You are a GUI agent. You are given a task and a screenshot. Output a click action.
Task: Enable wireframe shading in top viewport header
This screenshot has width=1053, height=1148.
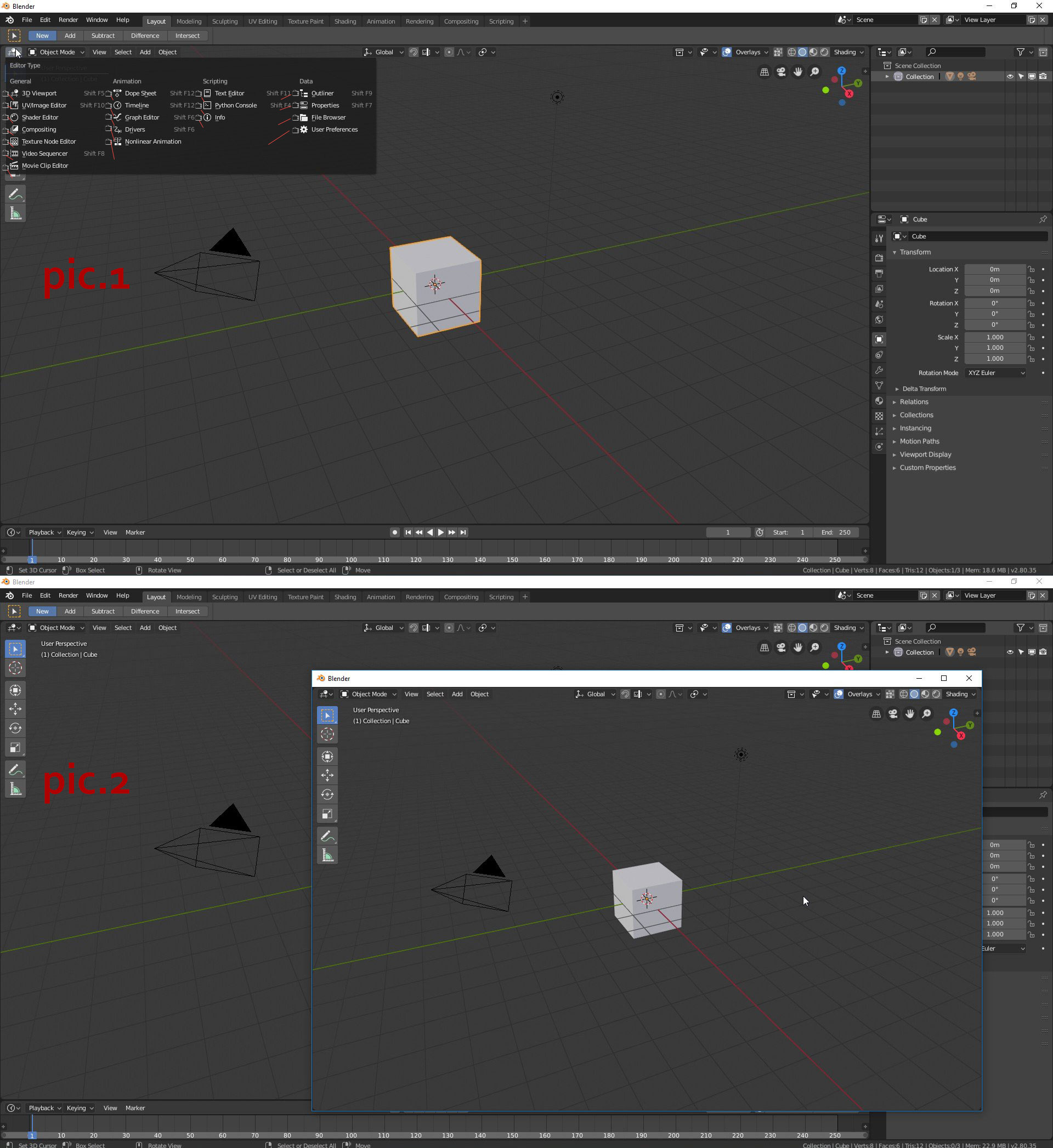tap(791, 52)
